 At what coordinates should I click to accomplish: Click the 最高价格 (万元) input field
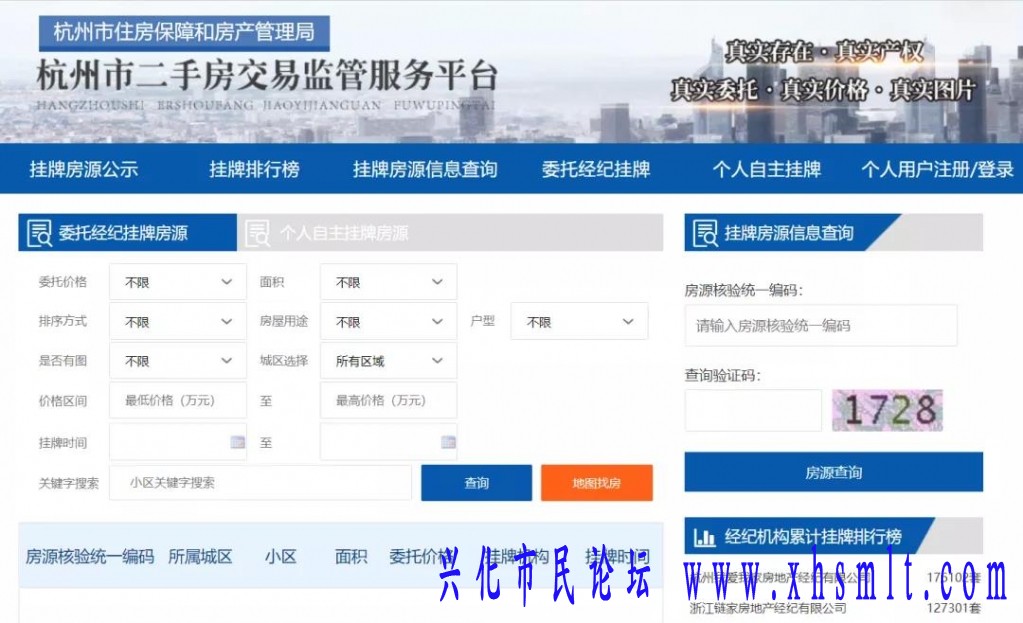coord(388,401)
